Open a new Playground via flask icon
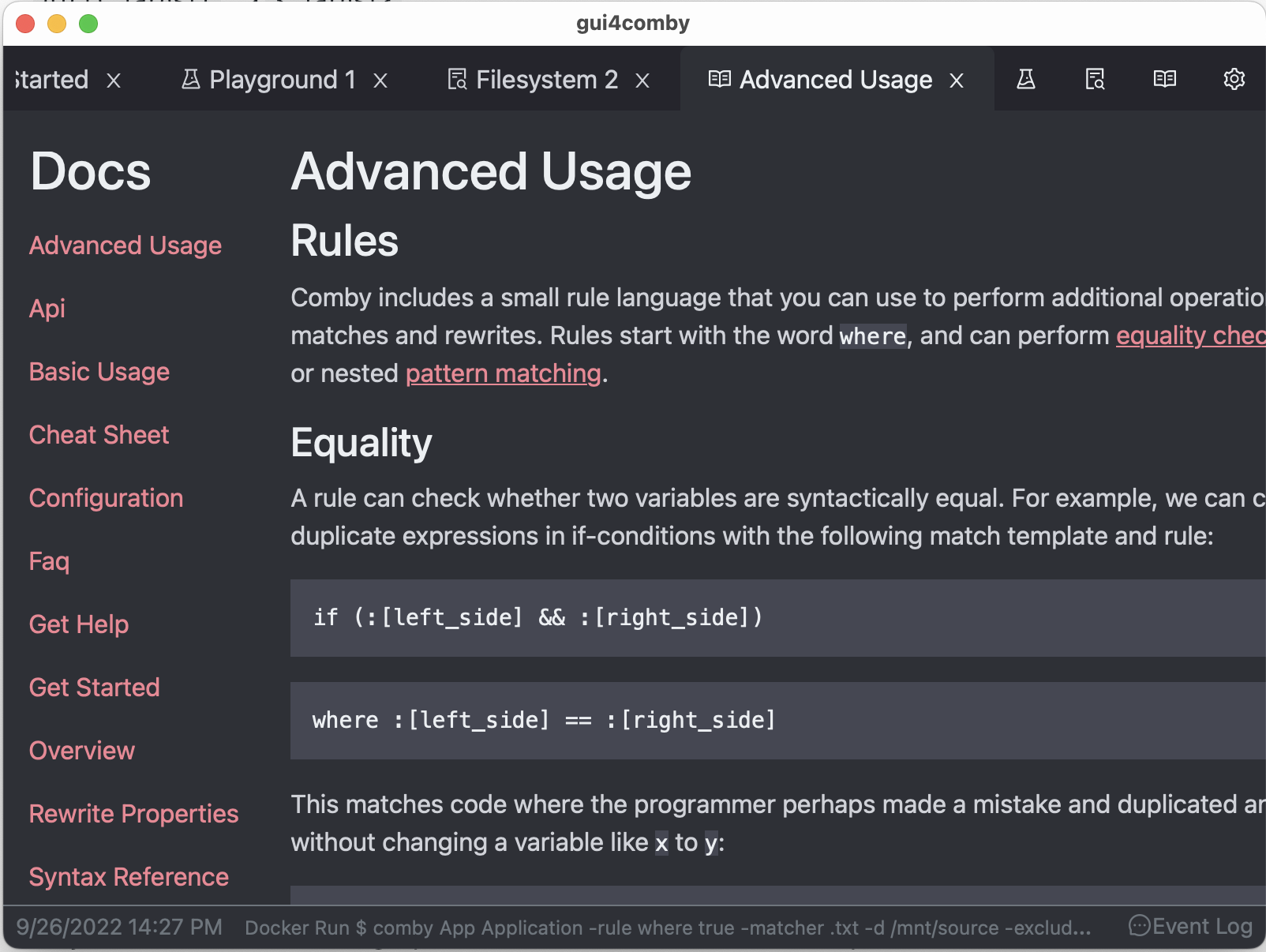The image size is (1266, 952). [x=1025, y=79]
